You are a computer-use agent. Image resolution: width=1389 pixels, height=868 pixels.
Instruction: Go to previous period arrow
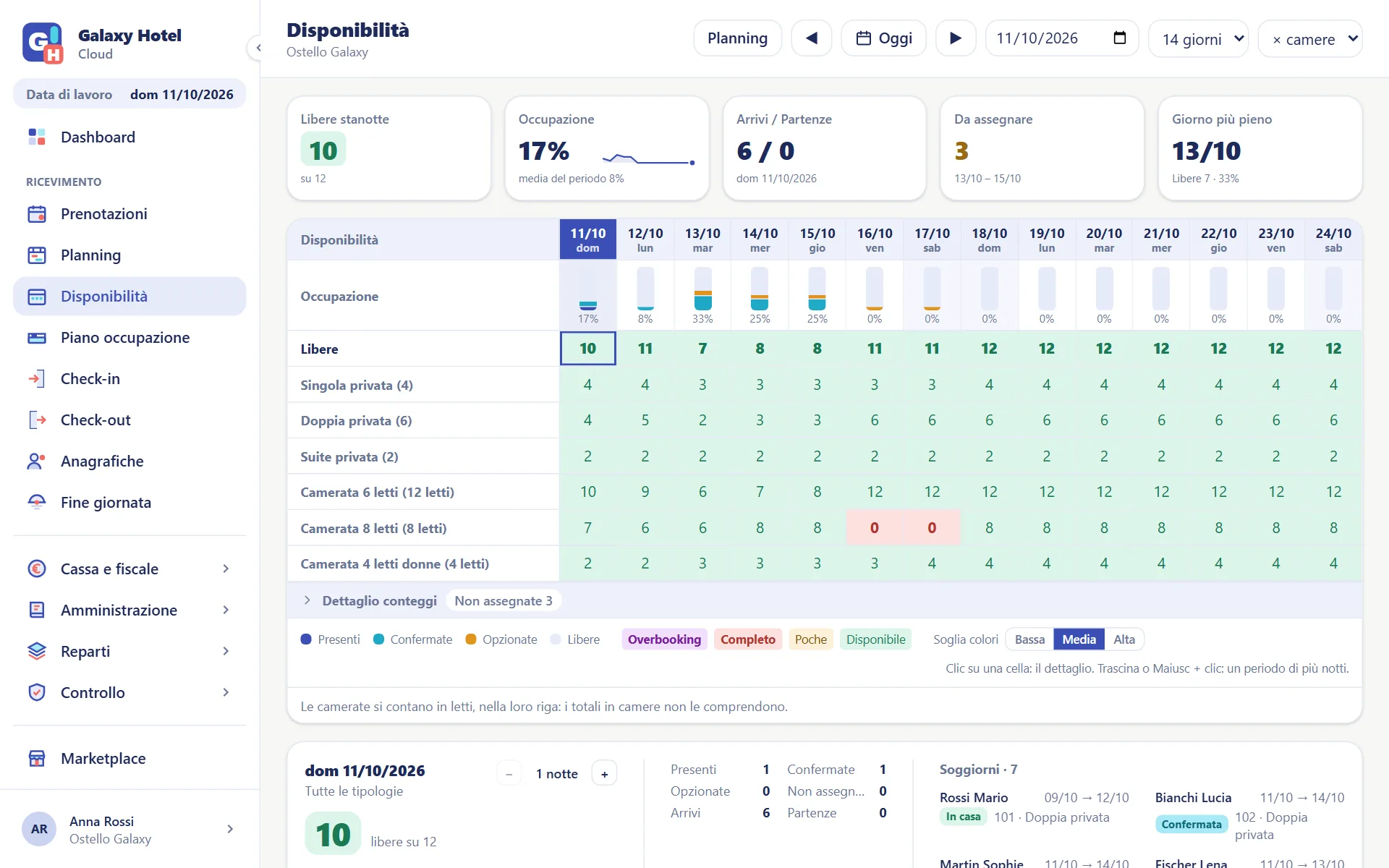[812, 38]
